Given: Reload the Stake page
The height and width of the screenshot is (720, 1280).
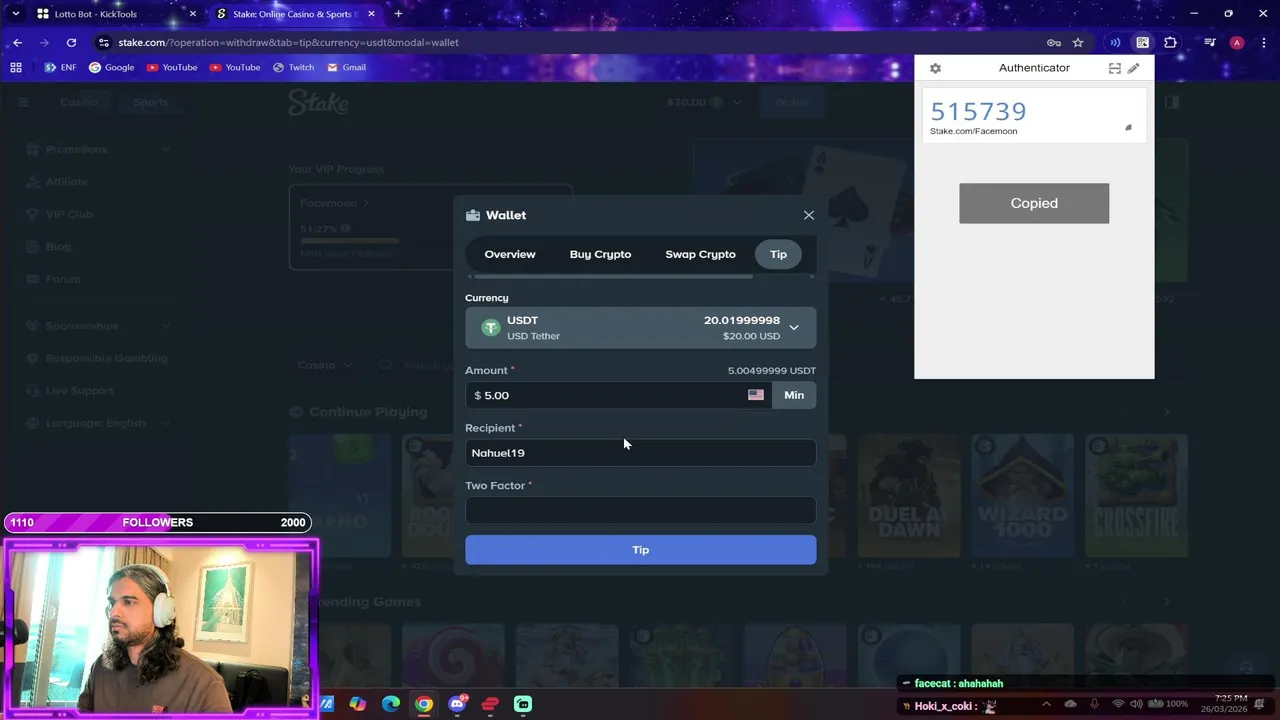Looking at the screenshot, I should tap(71, 42).
